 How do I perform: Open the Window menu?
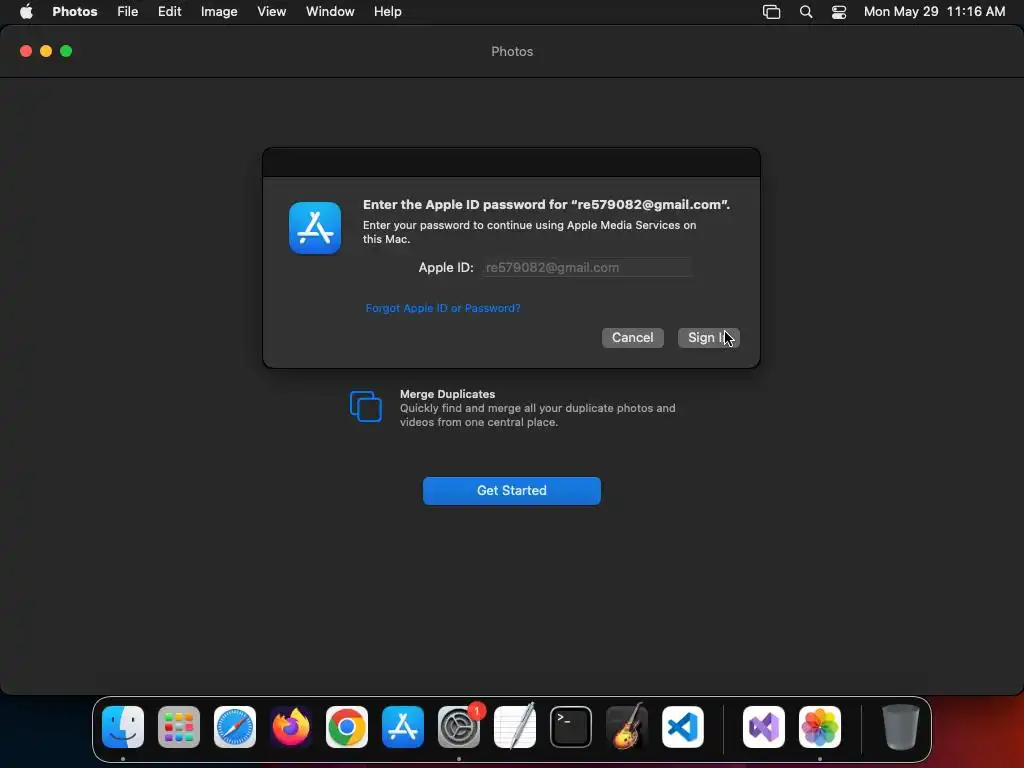tap(330, 12)
